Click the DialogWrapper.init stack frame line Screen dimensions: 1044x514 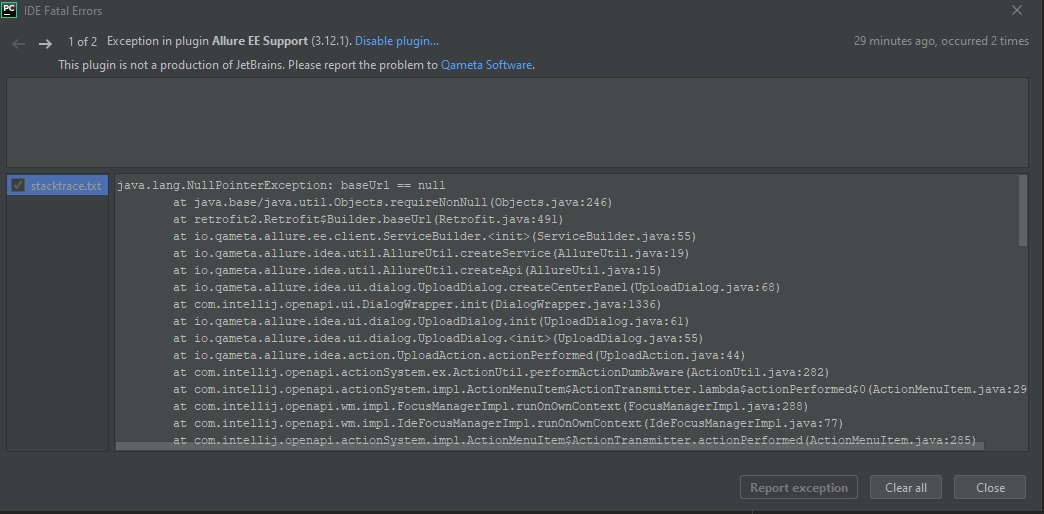(x=417, y=304)
